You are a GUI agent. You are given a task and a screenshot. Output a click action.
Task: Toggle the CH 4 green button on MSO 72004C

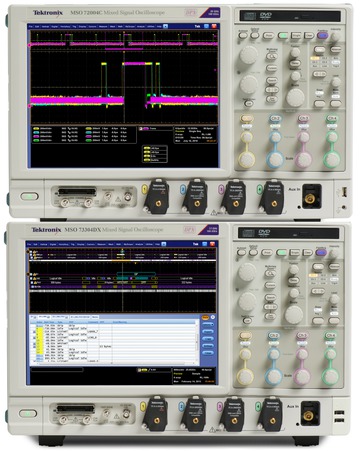point(331,118)
